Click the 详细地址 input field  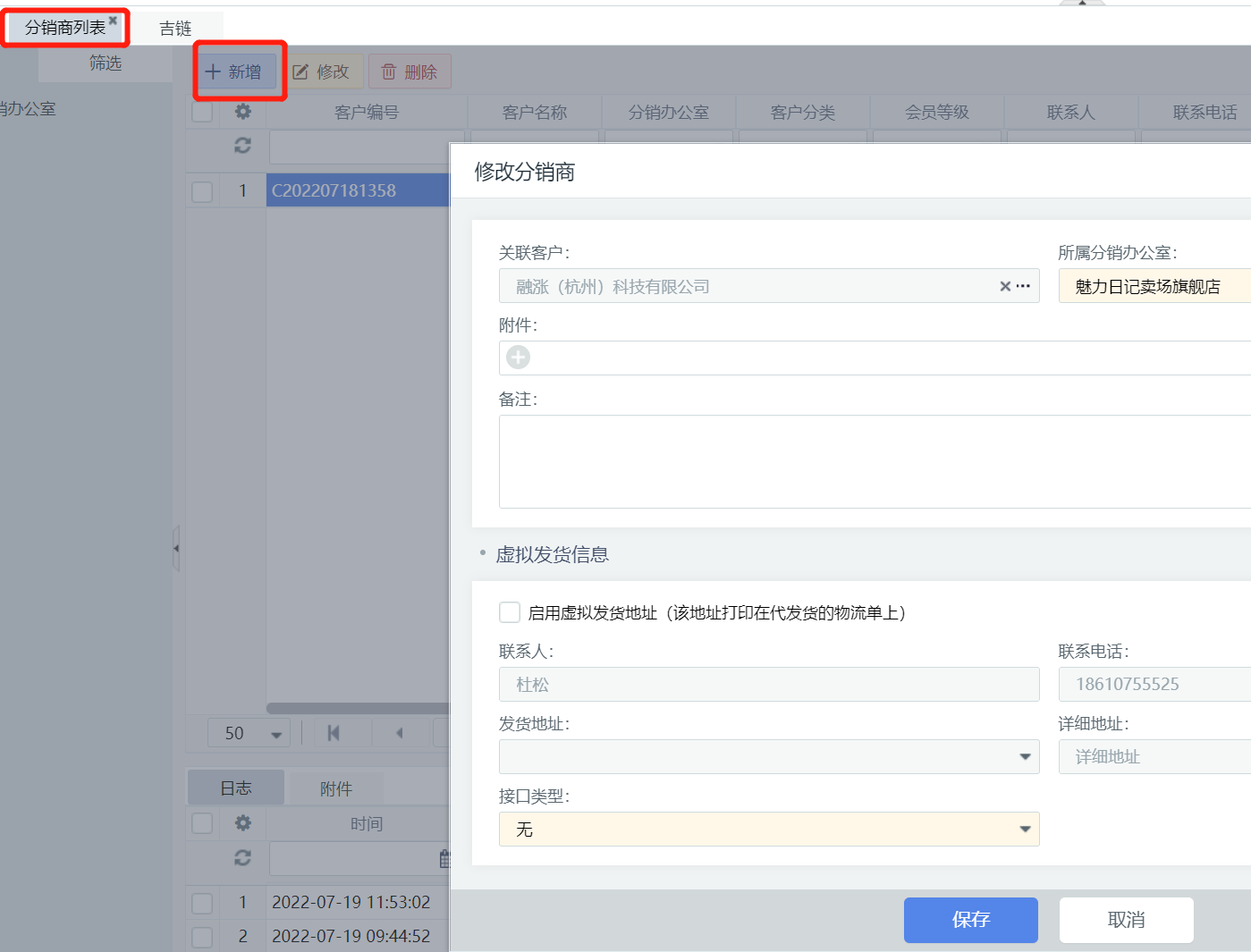(1154, 757)
